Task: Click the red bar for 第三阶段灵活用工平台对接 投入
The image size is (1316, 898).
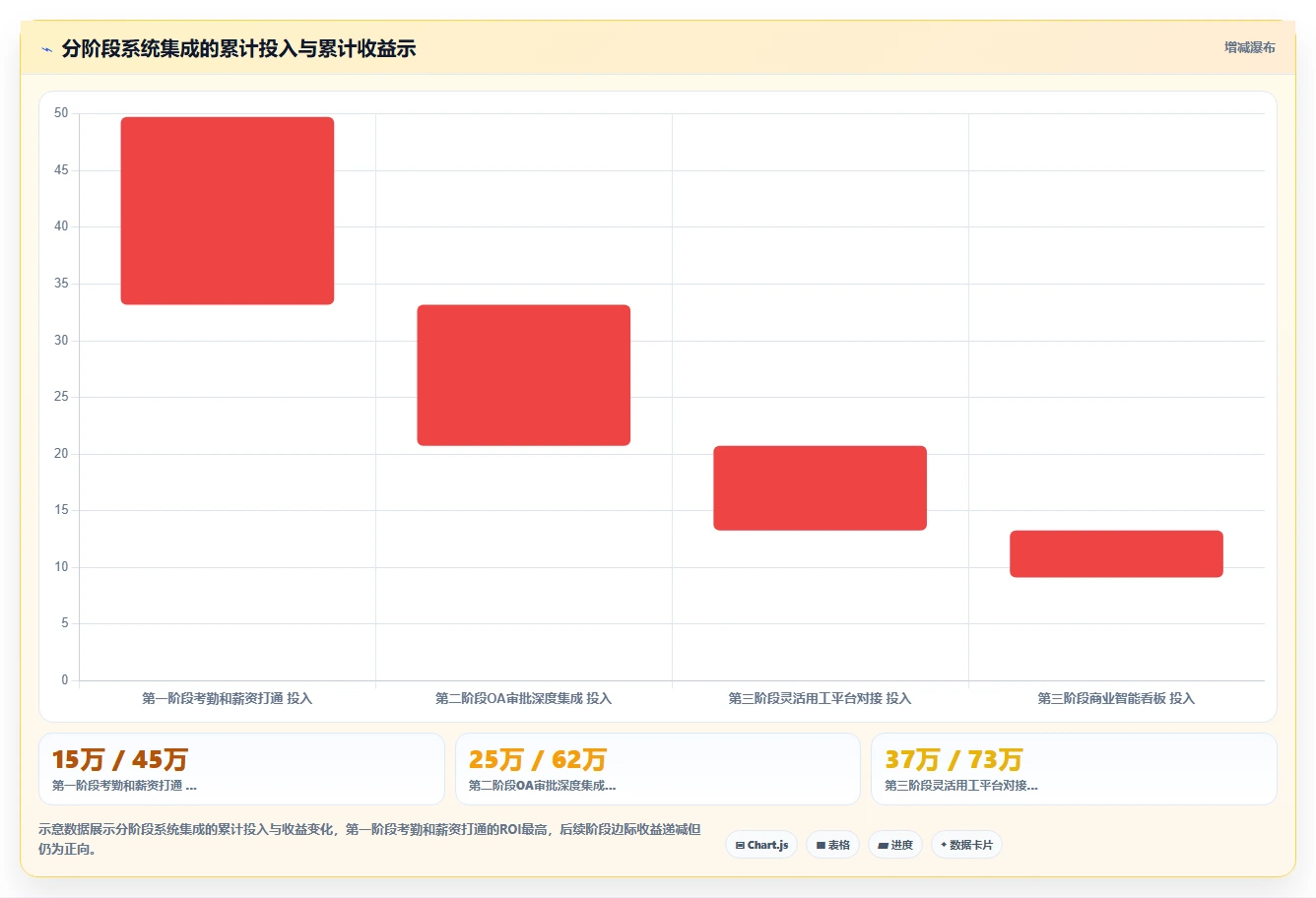Action: 821,488
